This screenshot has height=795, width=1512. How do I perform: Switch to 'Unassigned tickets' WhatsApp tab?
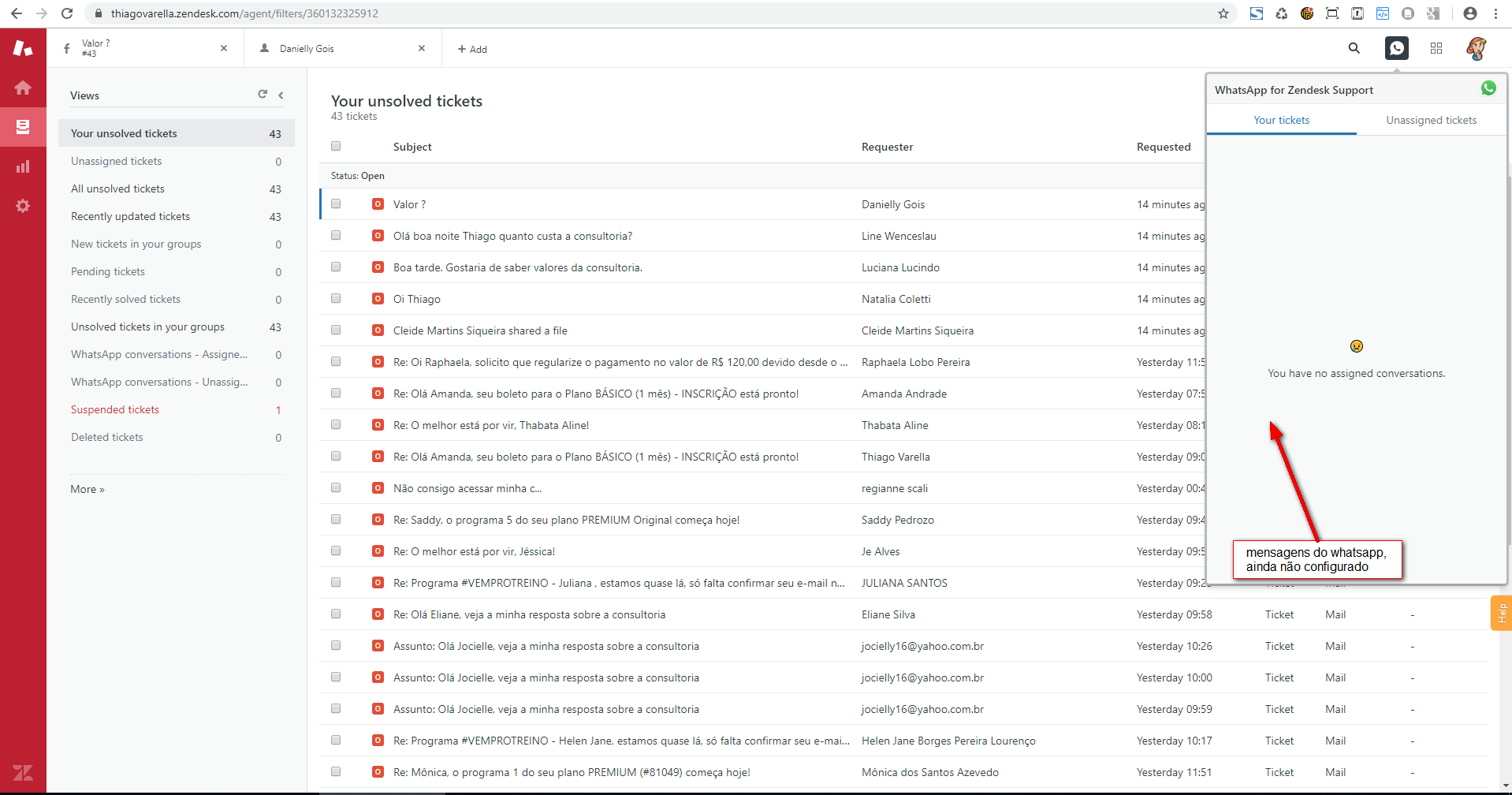(x=1431, y=120)
